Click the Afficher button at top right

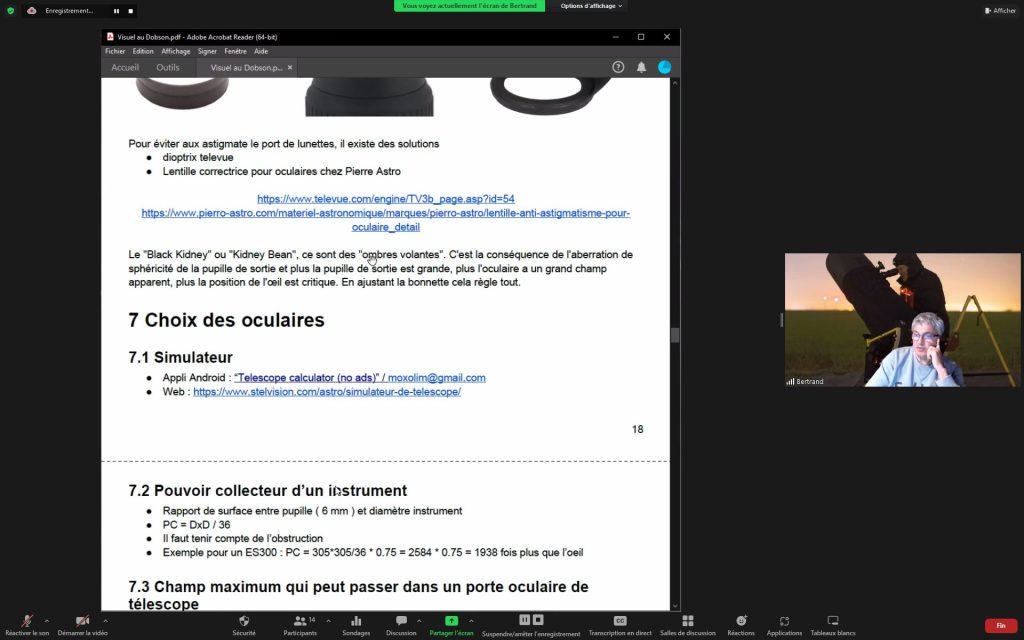(x=1000, y=10)
